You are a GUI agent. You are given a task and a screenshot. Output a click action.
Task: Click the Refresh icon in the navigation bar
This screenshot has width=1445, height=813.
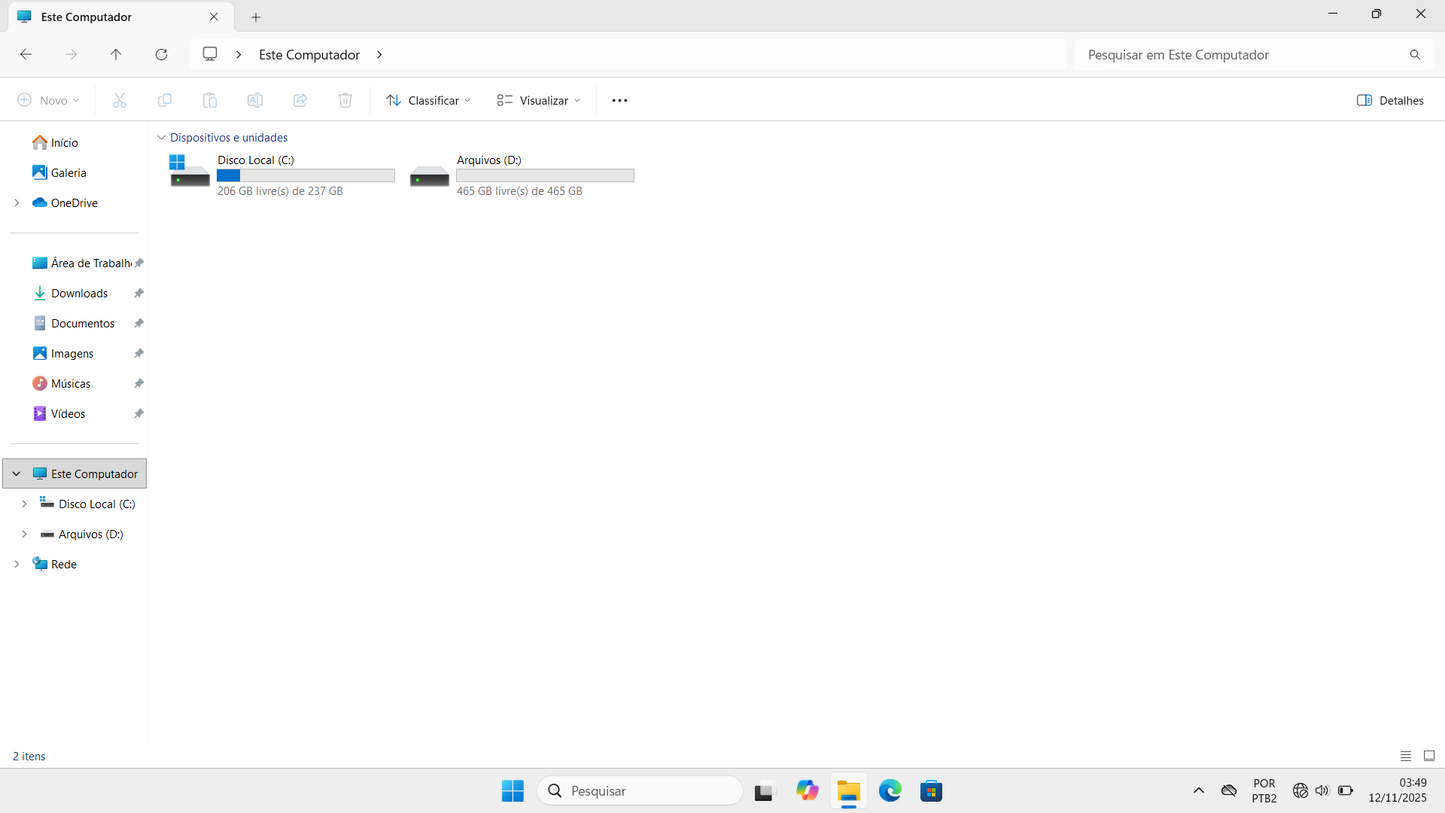(x=161, y=54)
